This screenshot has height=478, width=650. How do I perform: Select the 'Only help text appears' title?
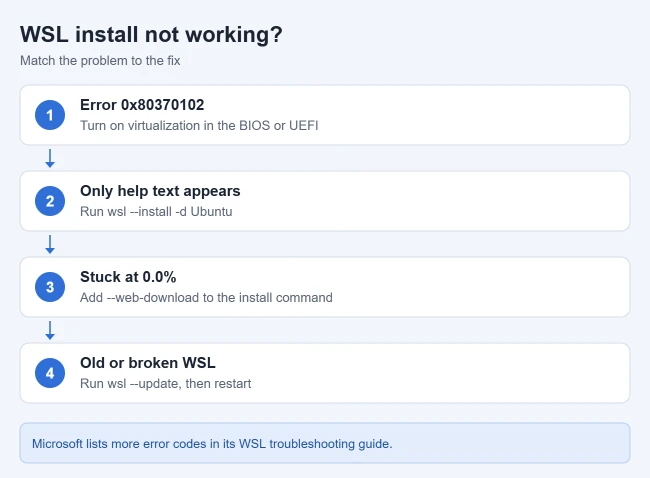click(x=160, y=191)
